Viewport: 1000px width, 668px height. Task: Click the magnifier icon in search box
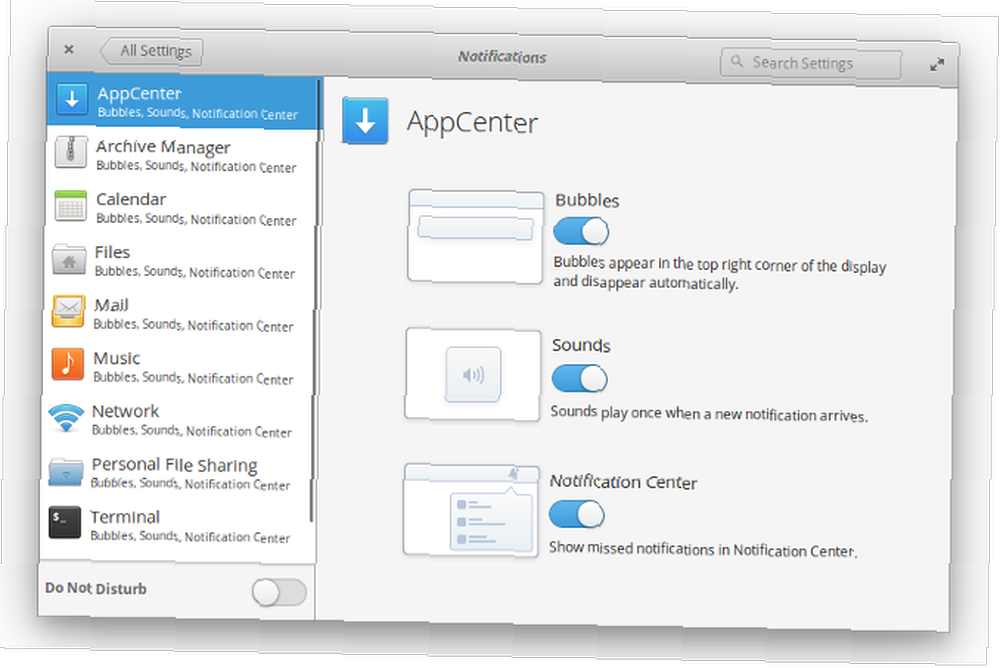click(737, 61)
